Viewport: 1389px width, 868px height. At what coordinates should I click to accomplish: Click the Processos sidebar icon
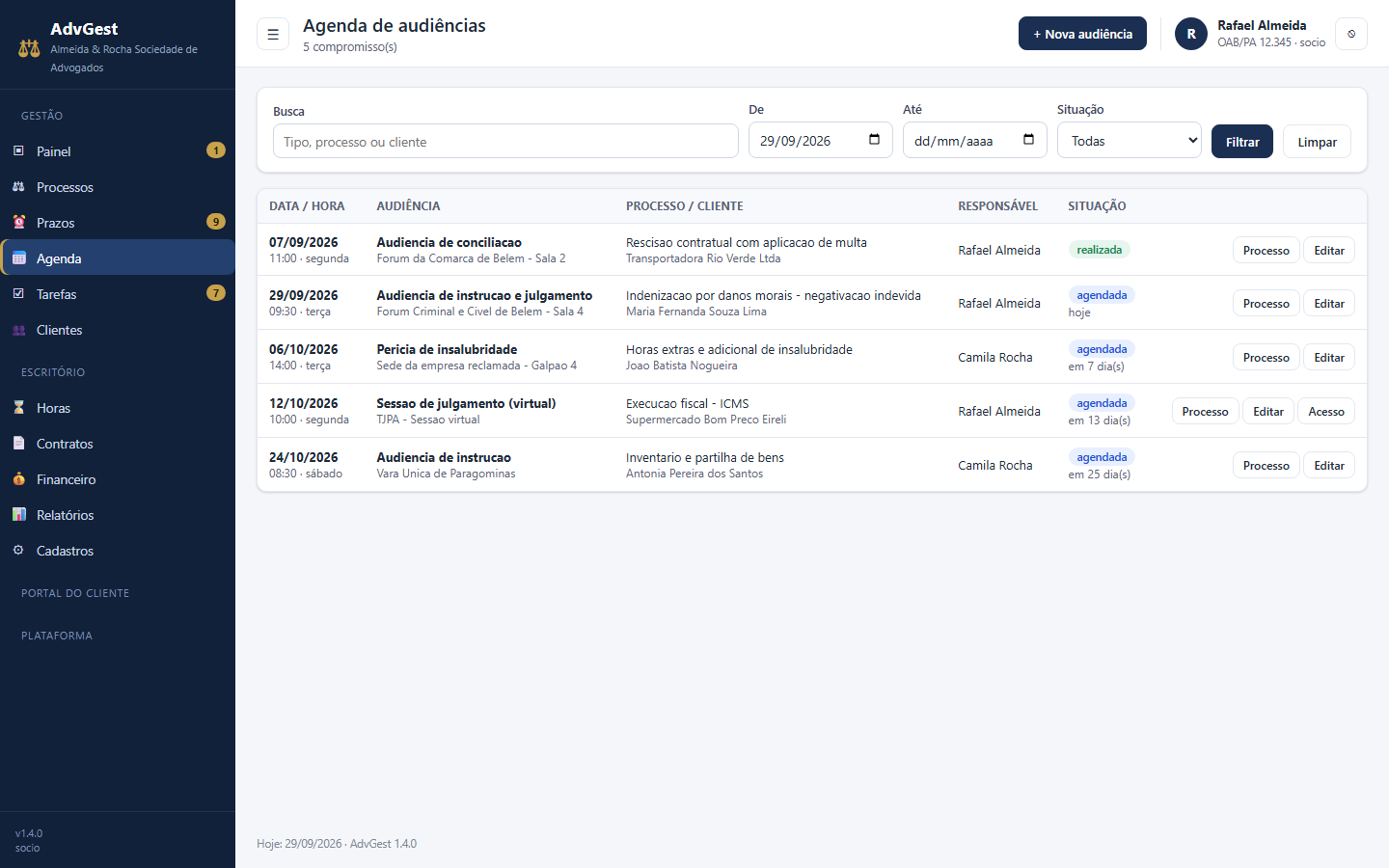[x=18, y=186]
